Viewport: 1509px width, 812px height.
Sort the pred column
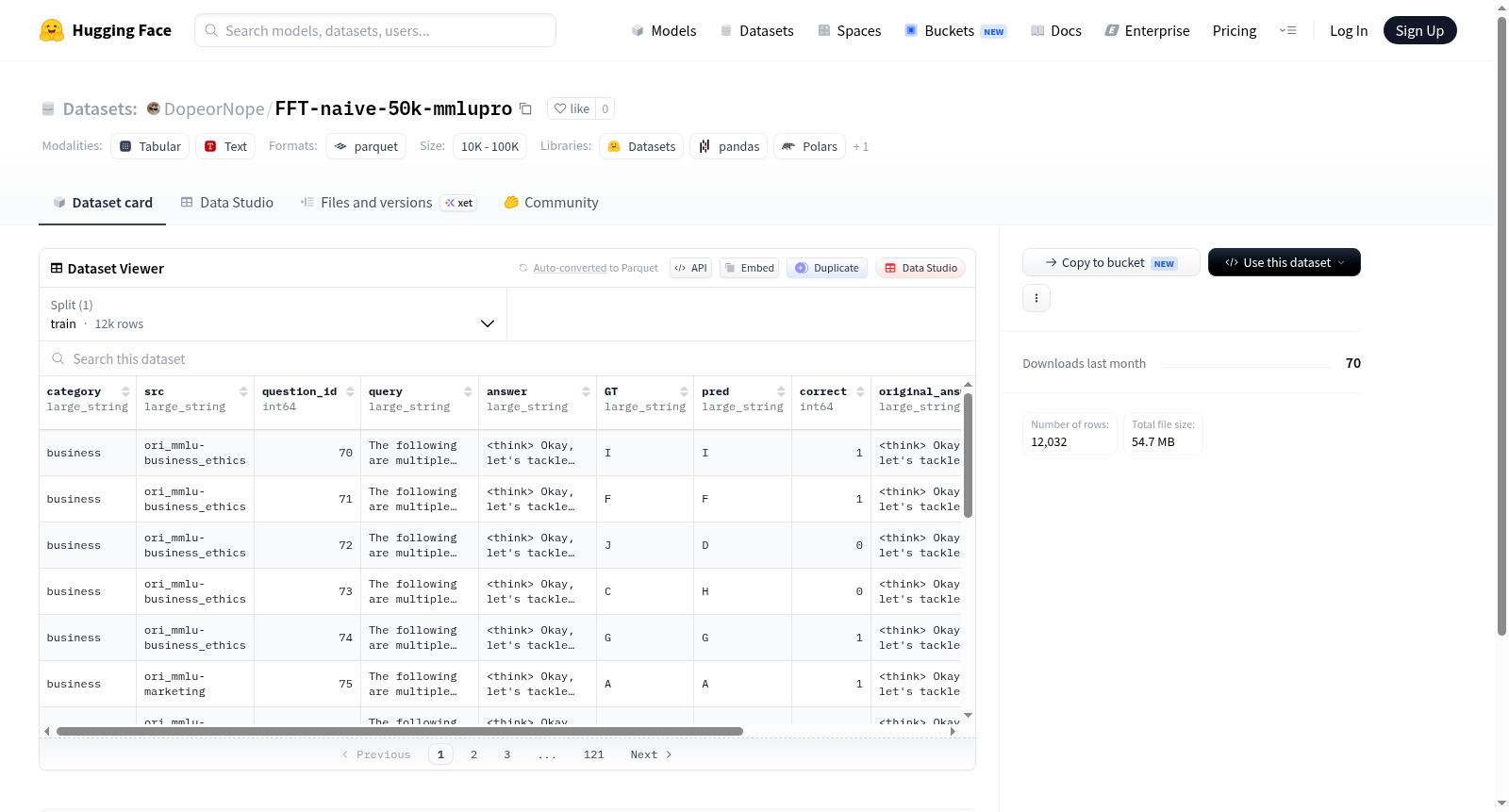click(781, 391)
